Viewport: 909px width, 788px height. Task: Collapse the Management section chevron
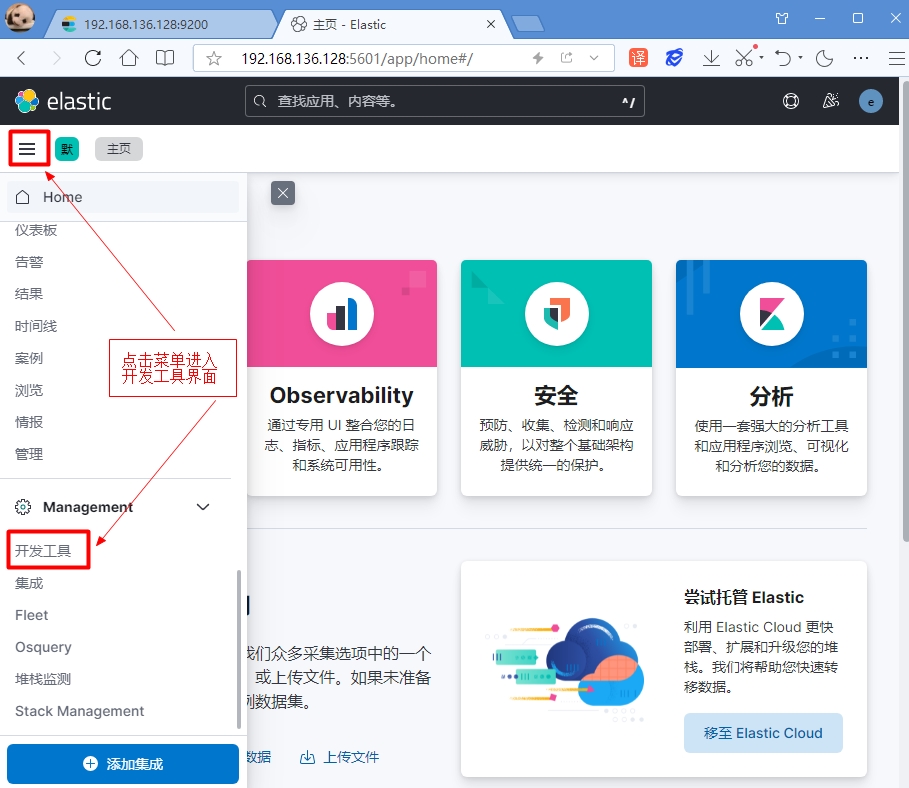click(x=203, y=507)
